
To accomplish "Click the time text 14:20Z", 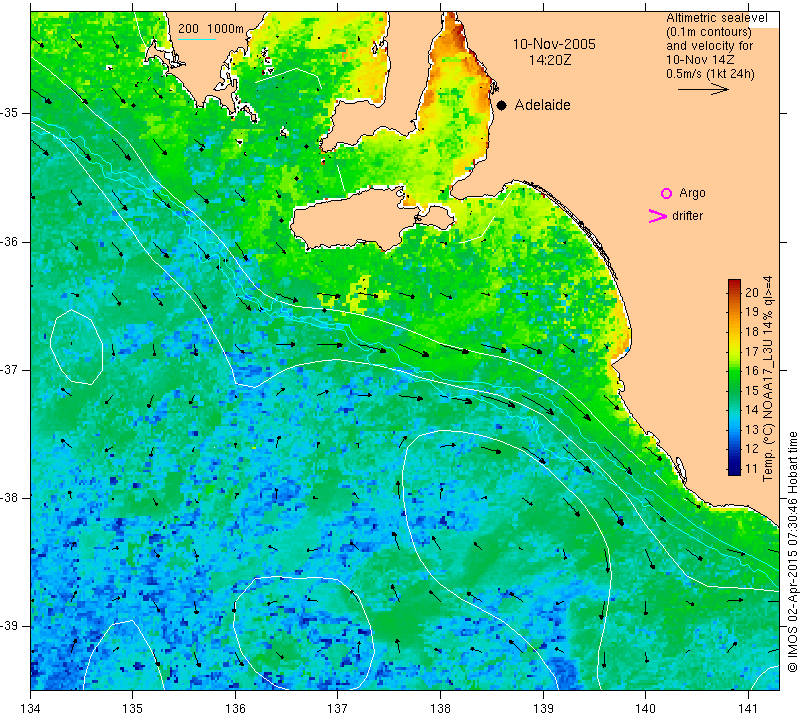I will coord(549,60).
